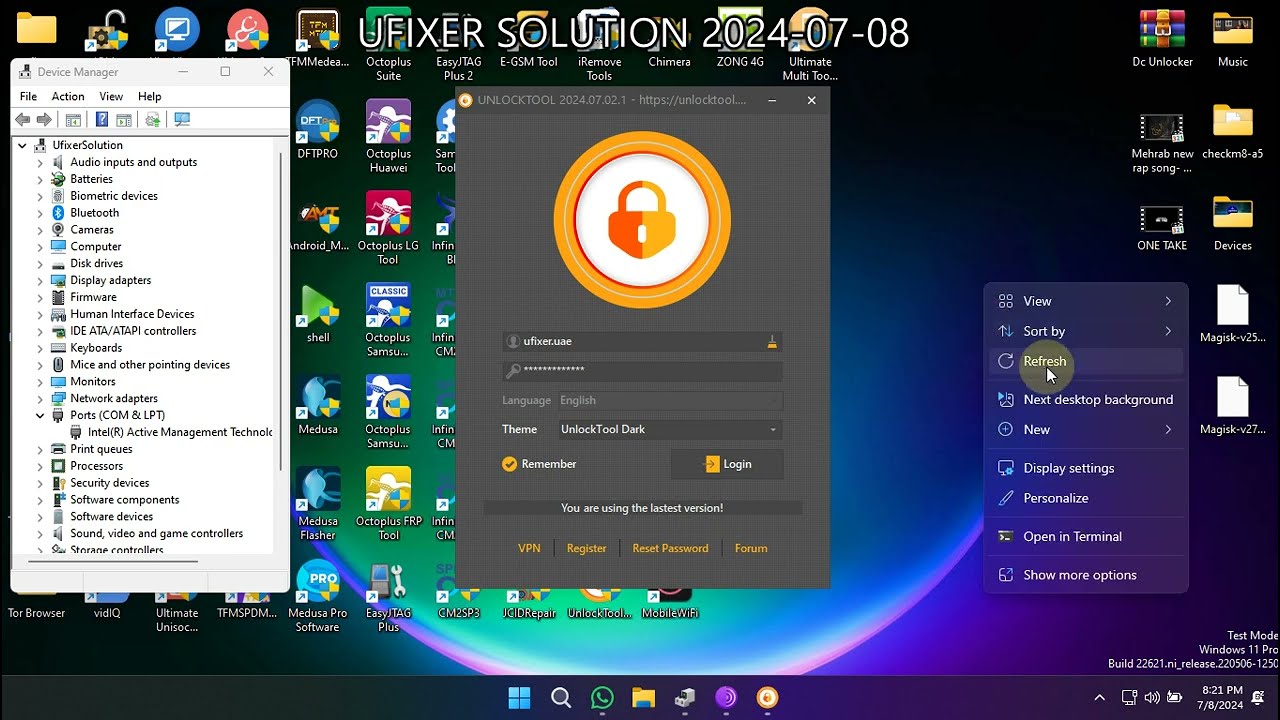Click the UnlockTool taskbar icon

(767, 697)
